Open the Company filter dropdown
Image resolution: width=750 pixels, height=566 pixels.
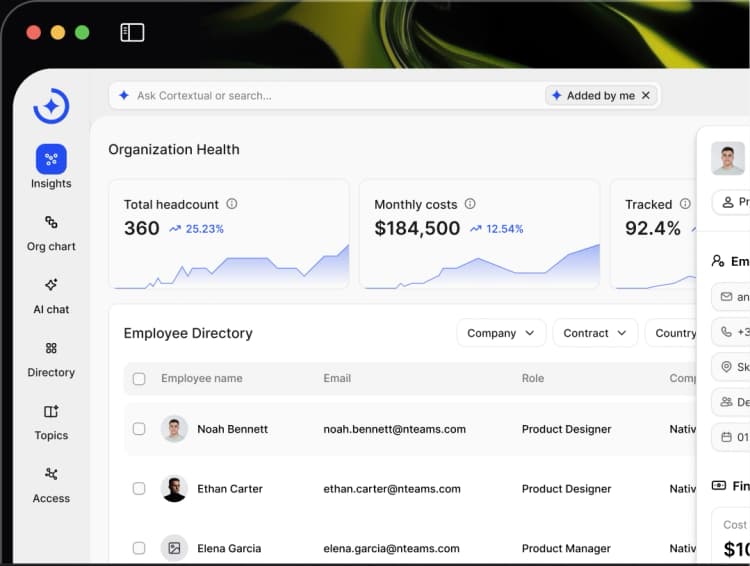tap(501, 333)
